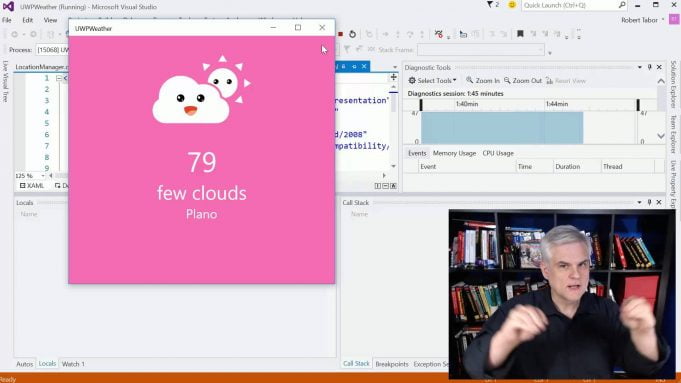This screenshot has height=383, width=681.
Task: Click the blue diagnostics graph area
Action: click(x=502, y=128)
